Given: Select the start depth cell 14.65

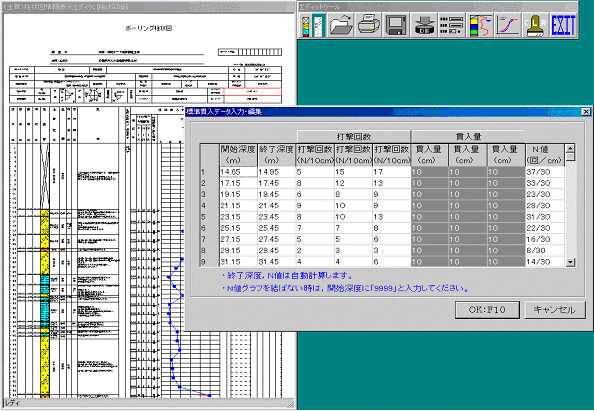Looking at the screenshot, I should click(x=238, y=172).
